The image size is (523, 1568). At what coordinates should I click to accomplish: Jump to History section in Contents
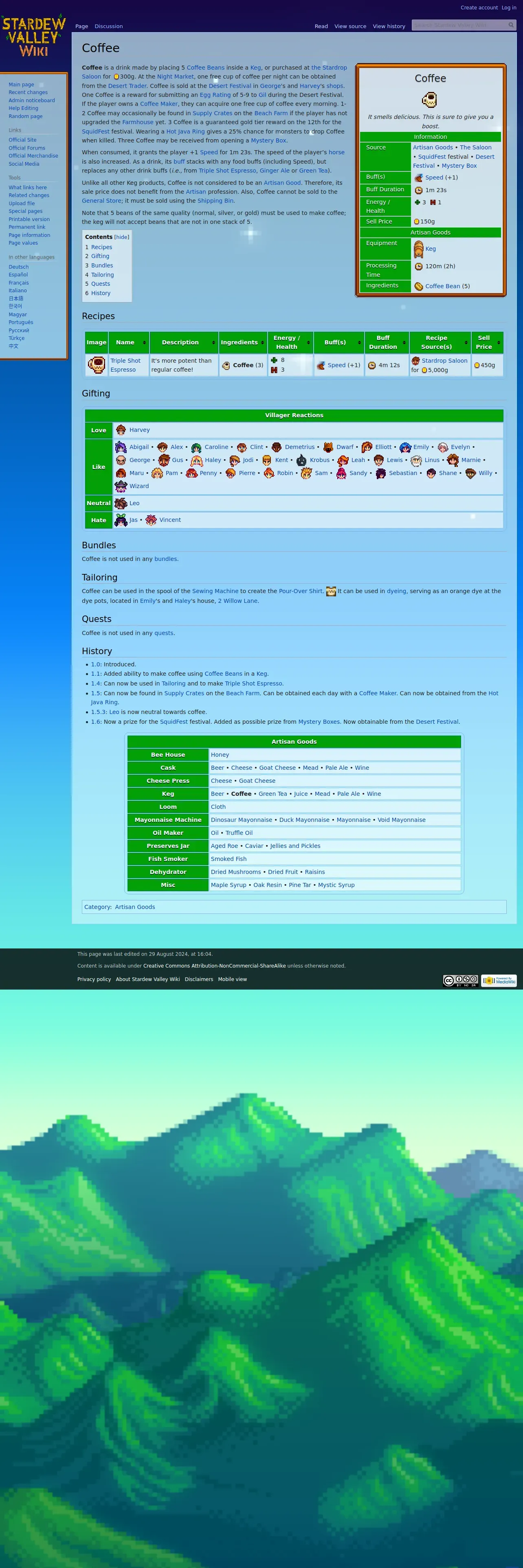(x=101, y=293)
